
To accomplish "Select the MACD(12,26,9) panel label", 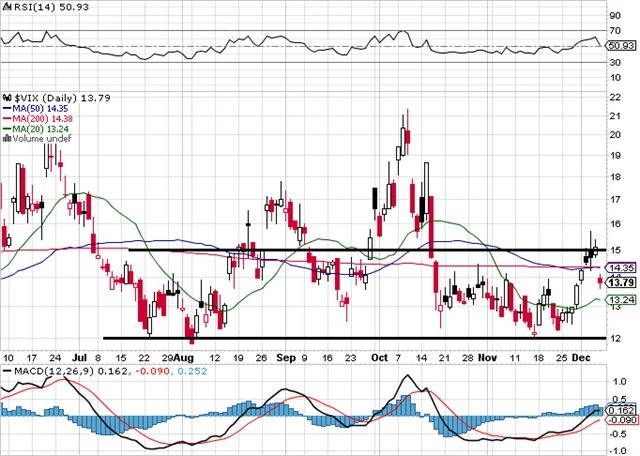I will [46, 371].
